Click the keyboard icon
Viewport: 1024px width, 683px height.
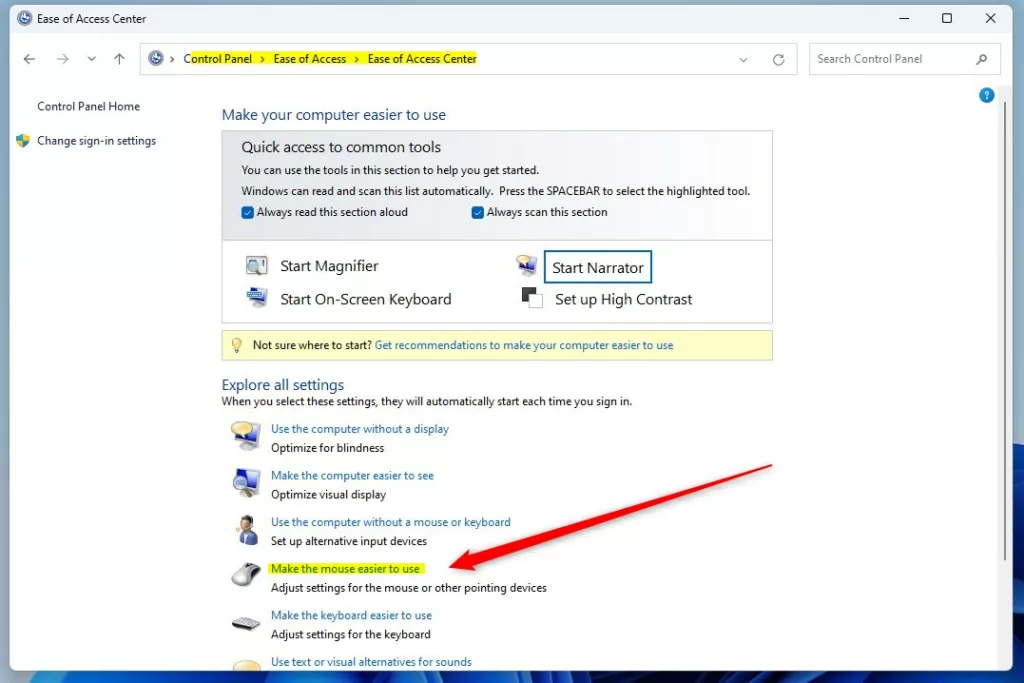pyautogui.click(x=246, y=623)
